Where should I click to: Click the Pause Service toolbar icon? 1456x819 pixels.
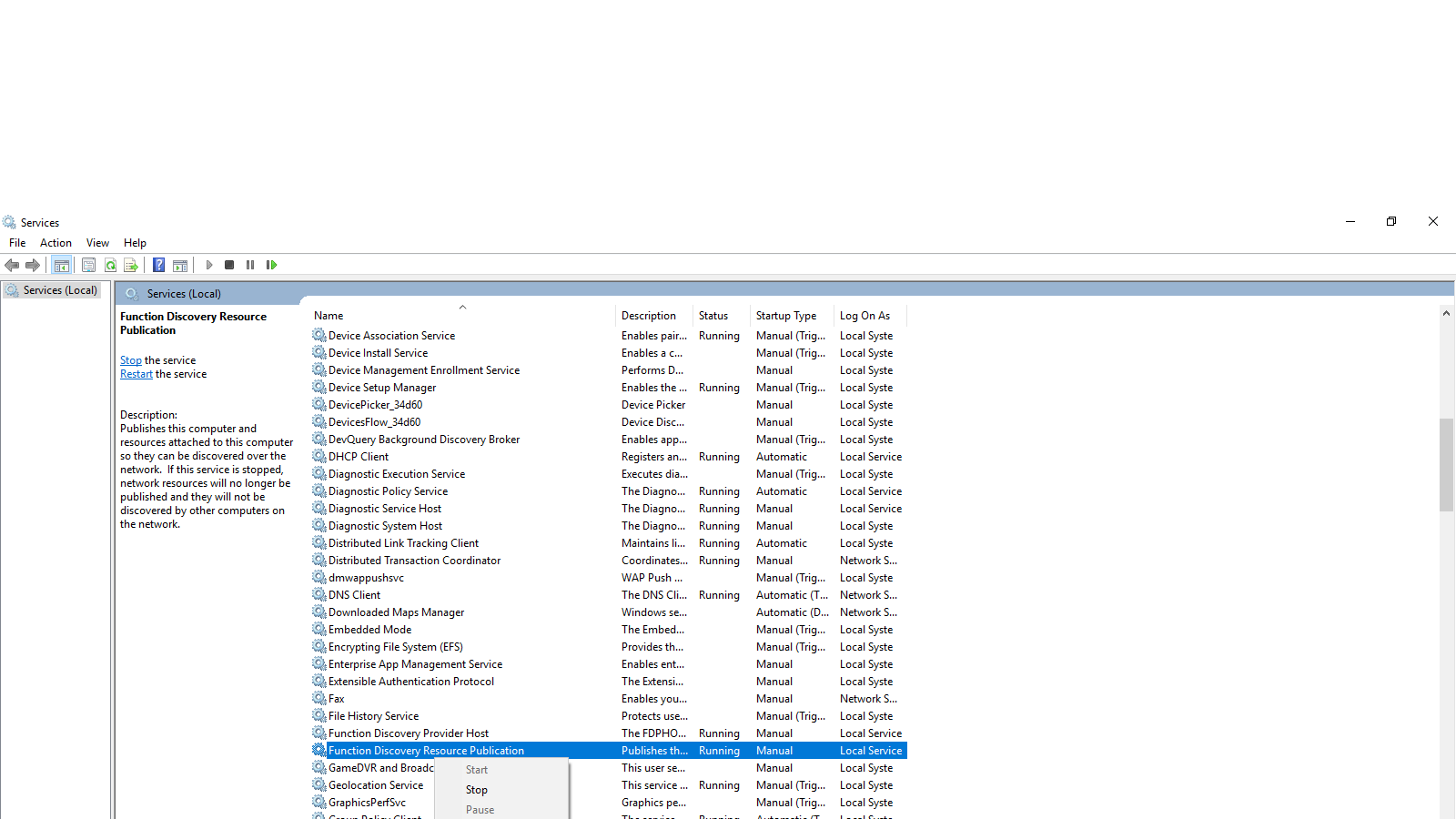[x=250, y=265]
